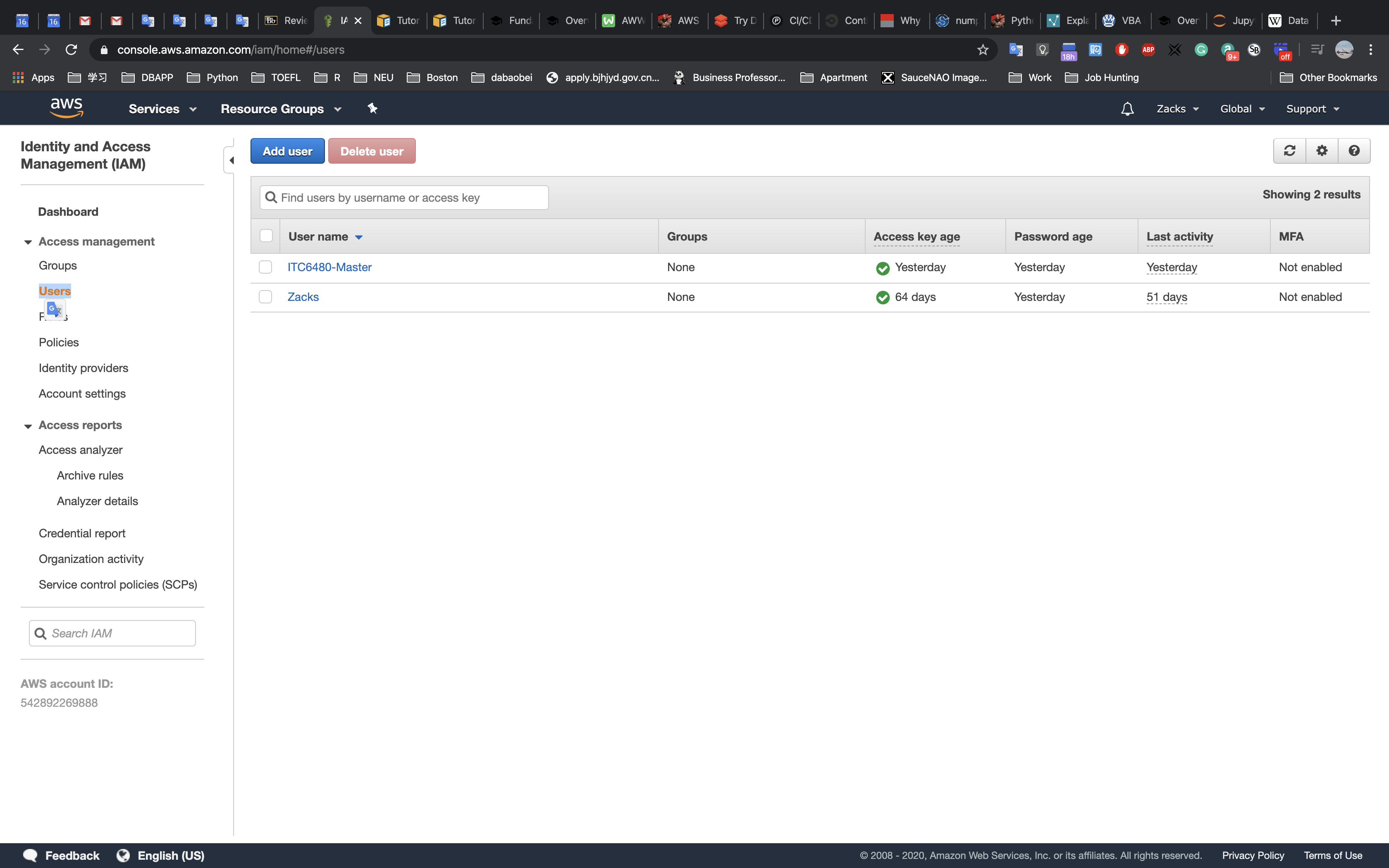Viewport: 1389px width, 868px height.
Task: Open the ITC6480-Master user link
Action: click(x=329, y=267)
